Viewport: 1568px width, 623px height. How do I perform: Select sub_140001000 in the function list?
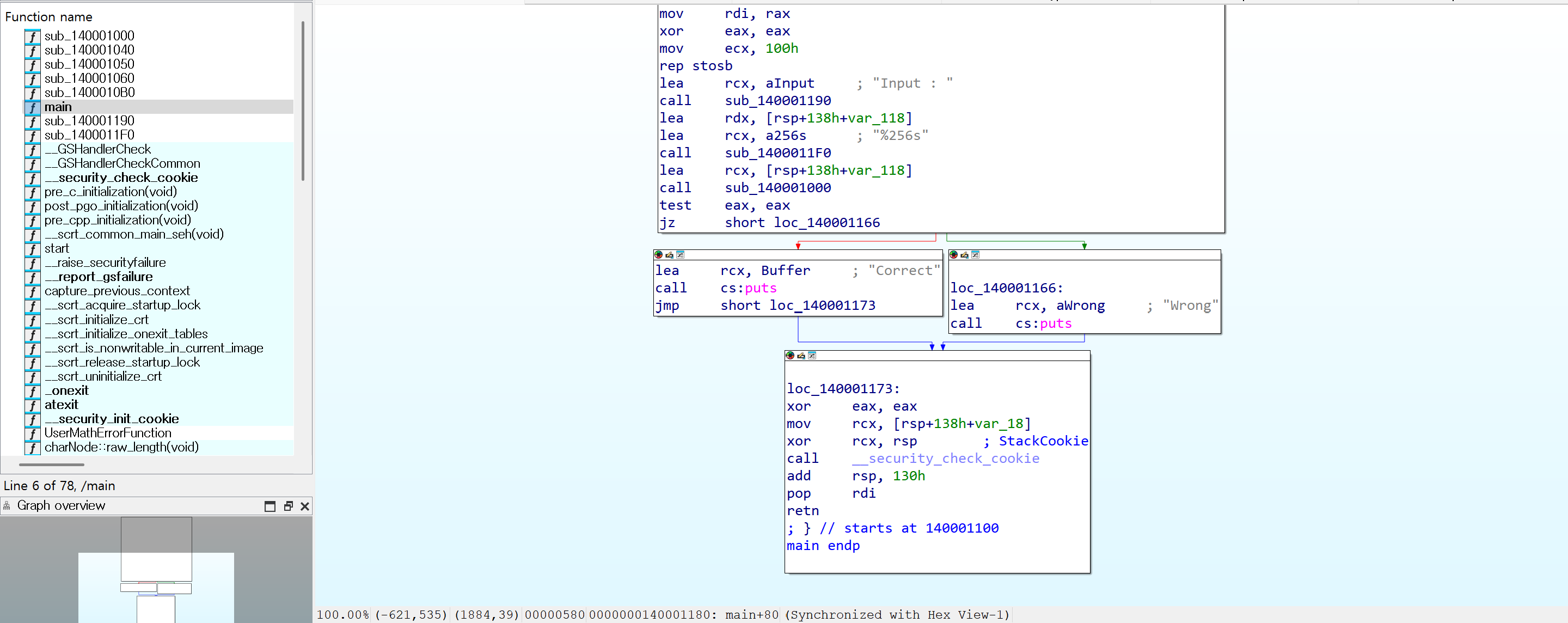coord(89,35)
